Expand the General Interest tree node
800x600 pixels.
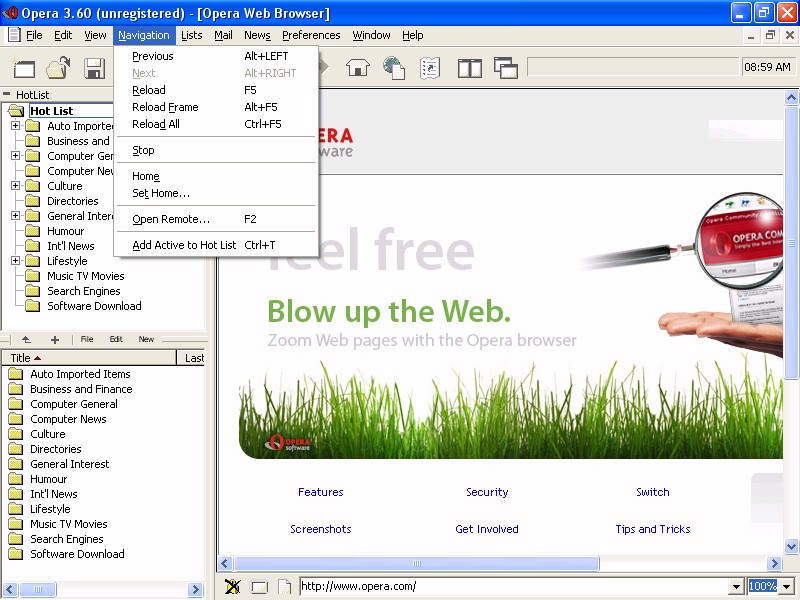coord(16,216)
